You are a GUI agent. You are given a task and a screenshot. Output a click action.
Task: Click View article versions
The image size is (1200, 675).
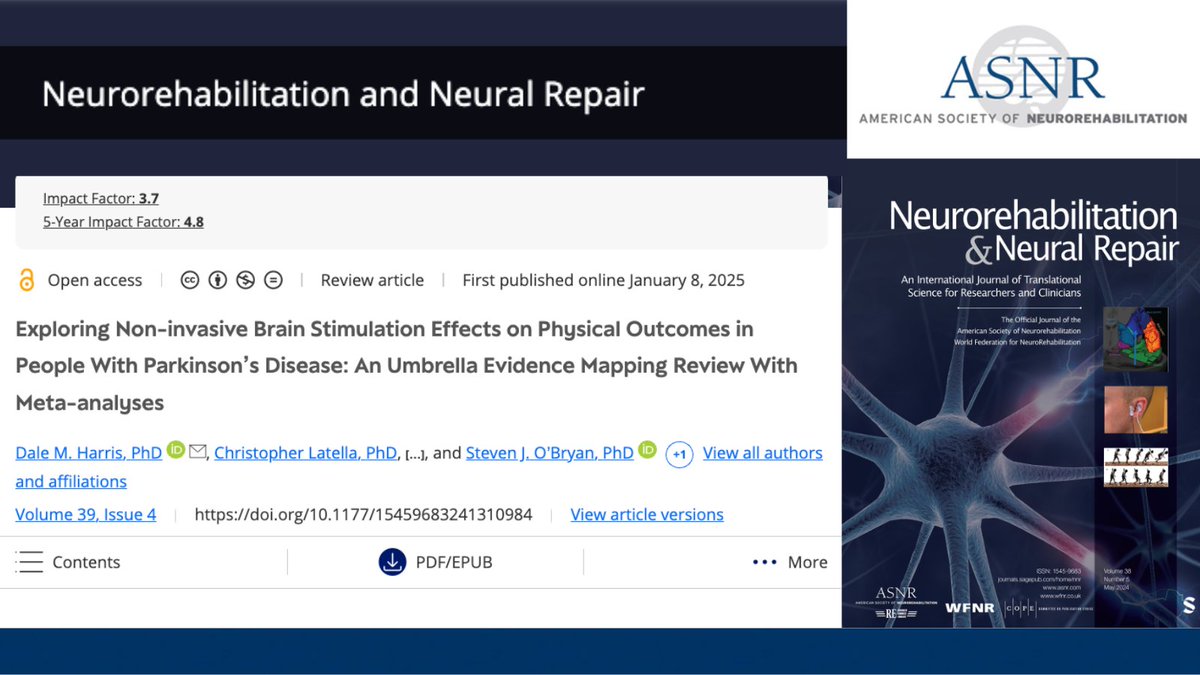pos(646,514)
